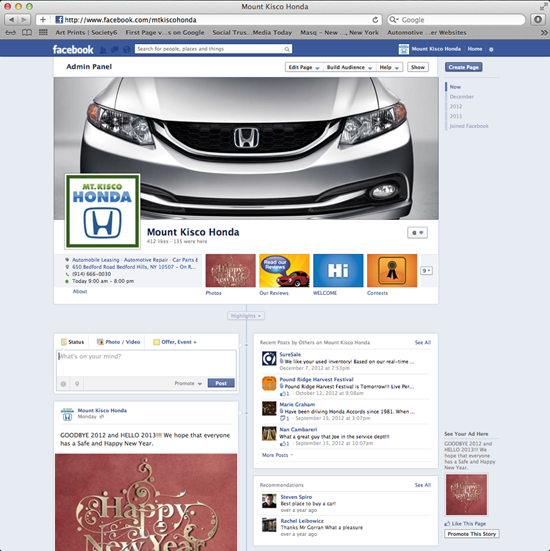
Task: Click Marie Graham's avatar
Action: coord(269,408)
